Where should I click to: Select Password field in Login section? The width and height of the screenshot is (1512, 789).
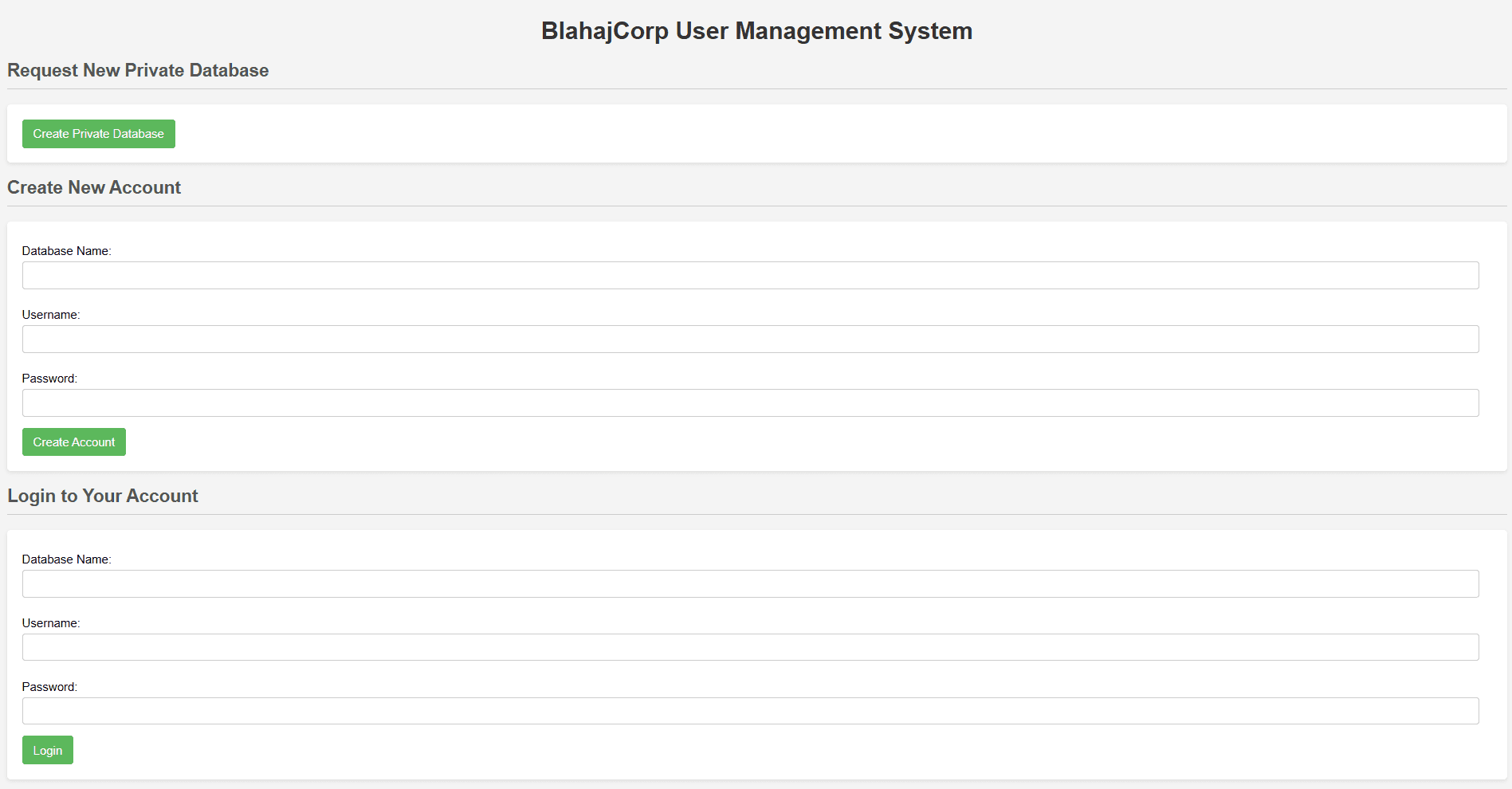click(x=750, y=711)
